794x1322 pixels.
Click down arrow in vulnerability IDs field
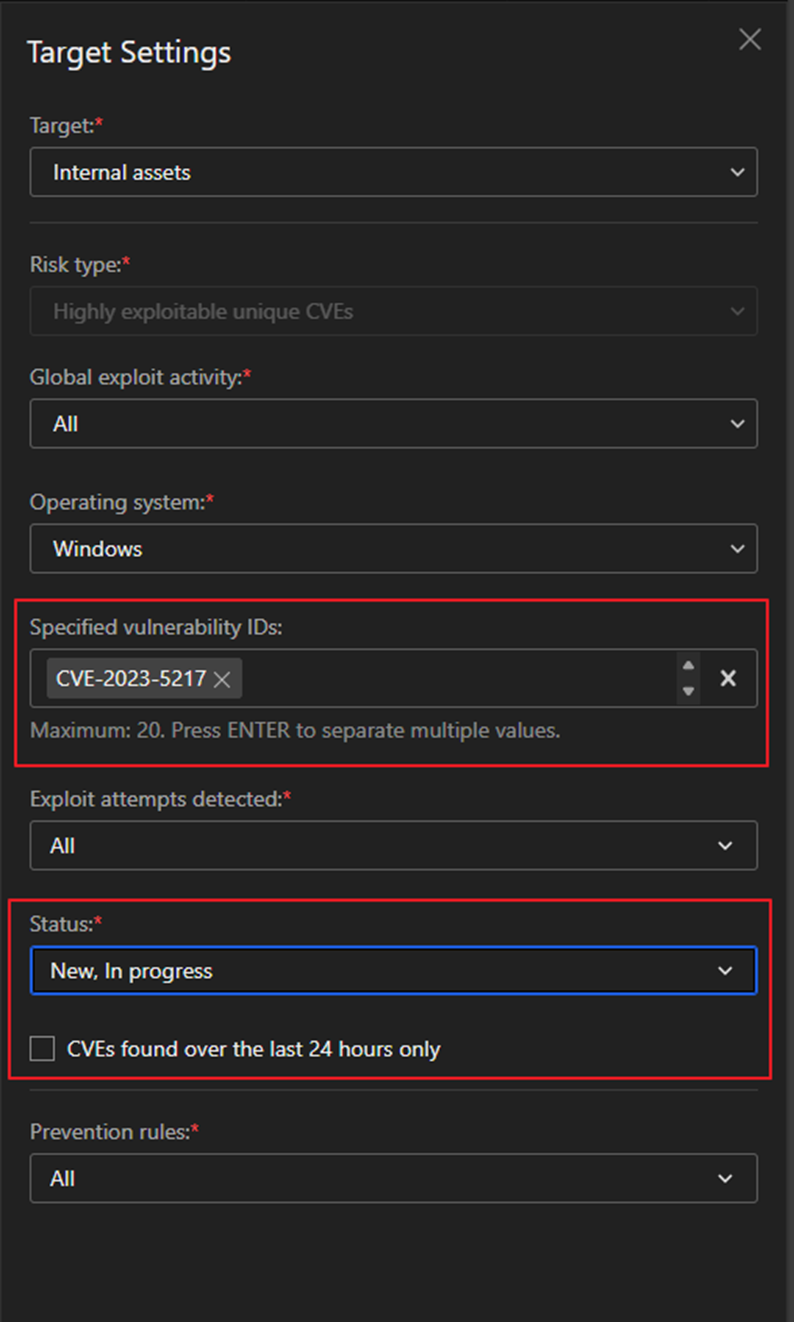(x=688, y=691)
